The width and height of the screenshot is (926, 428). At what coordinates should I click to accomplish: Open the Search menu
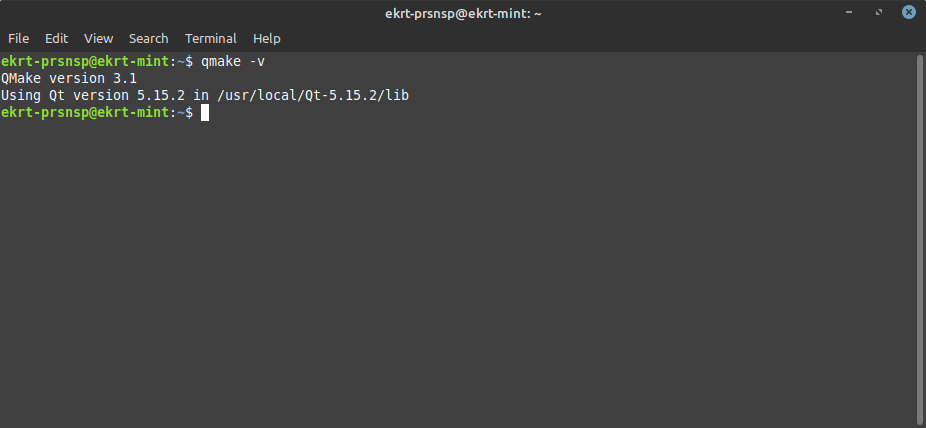click(x=148, y=38)
